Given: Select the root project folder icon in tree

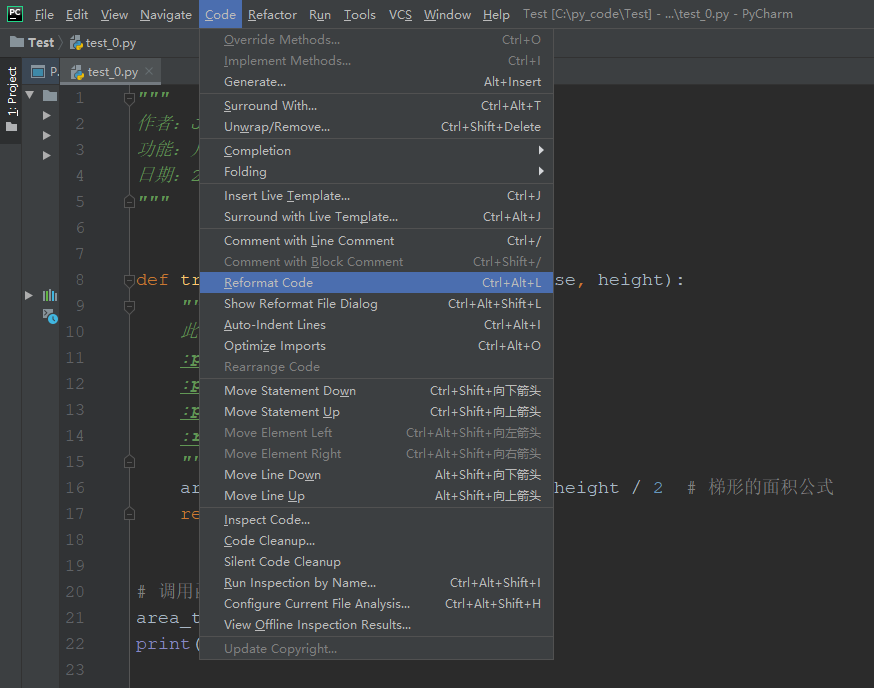Looking at the screenshot, I should click(50, 95).
